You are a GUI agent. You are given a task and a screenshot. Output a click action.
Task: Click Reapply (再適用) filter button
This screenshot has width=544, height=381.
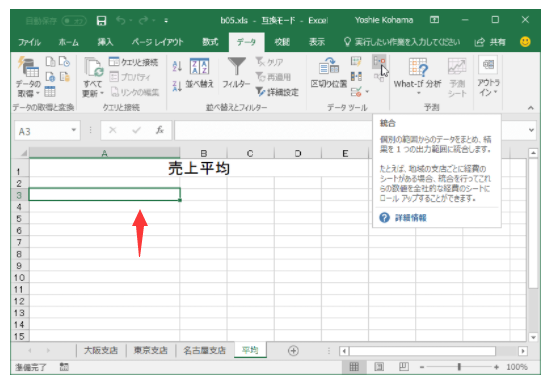pos(273,77)
